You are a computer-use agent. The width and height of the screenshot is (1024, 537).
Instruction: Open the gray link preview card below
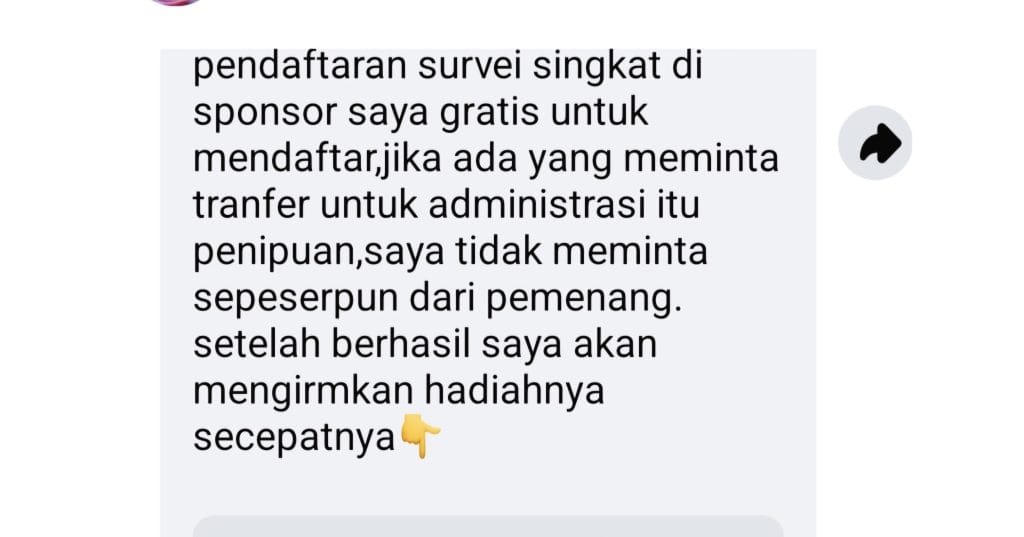coord(488,527)
